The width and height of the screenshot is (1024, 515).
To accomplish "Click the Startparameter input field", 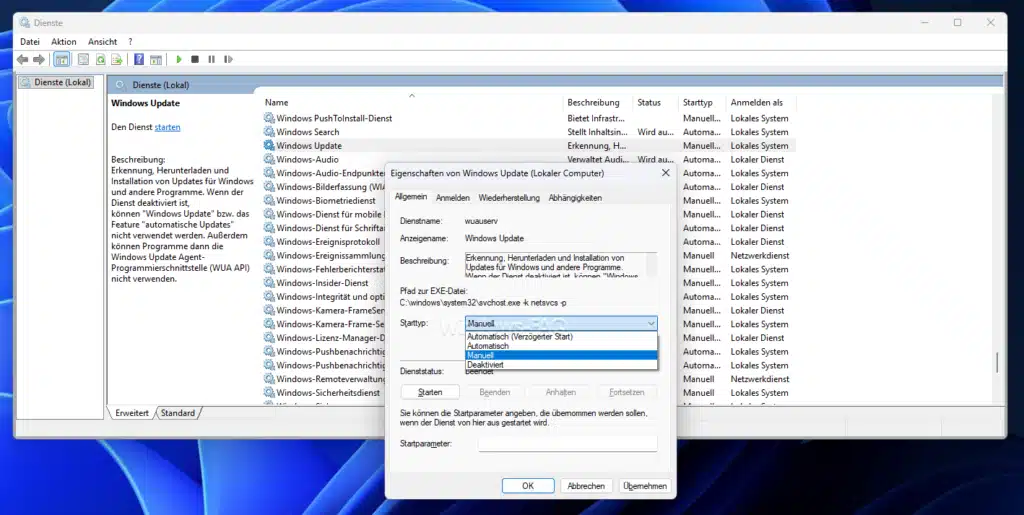I will [568, 443].
